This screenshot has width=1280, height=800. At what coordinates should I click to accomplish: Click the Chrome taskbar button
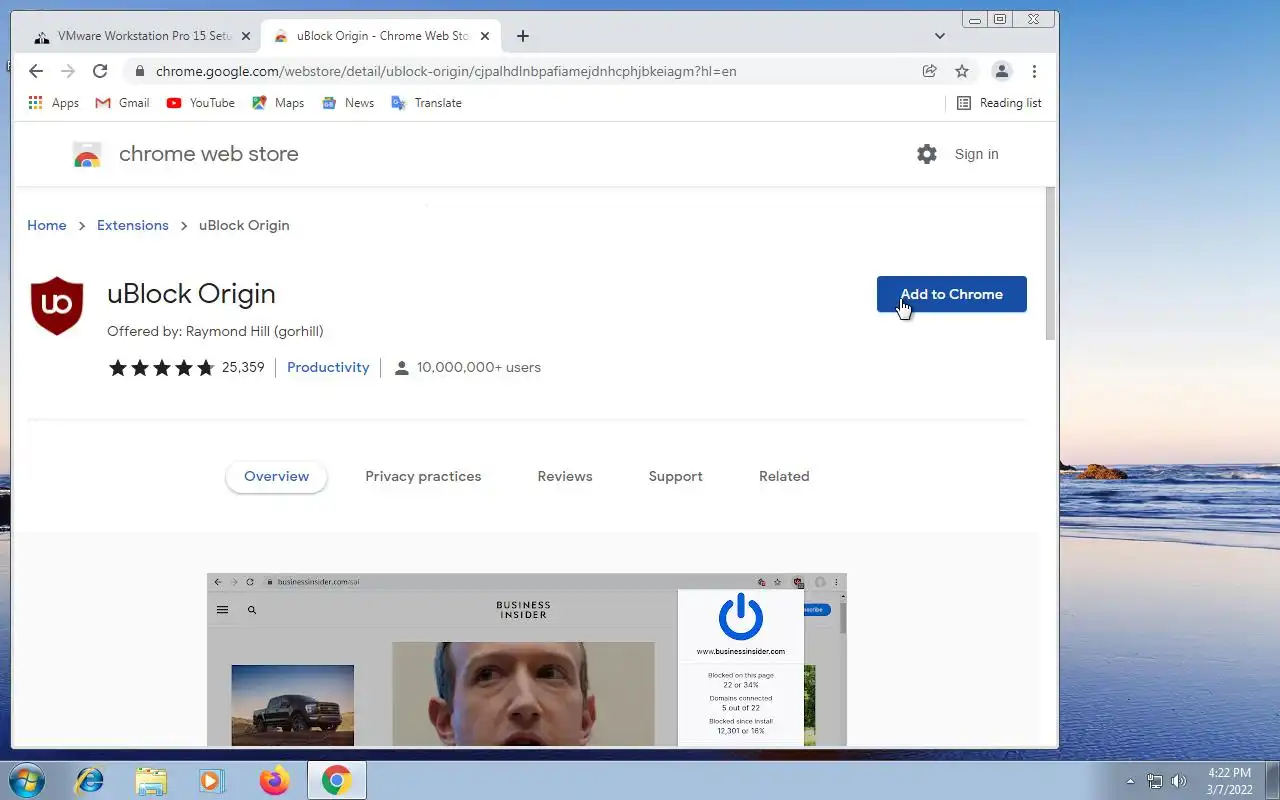336,780
